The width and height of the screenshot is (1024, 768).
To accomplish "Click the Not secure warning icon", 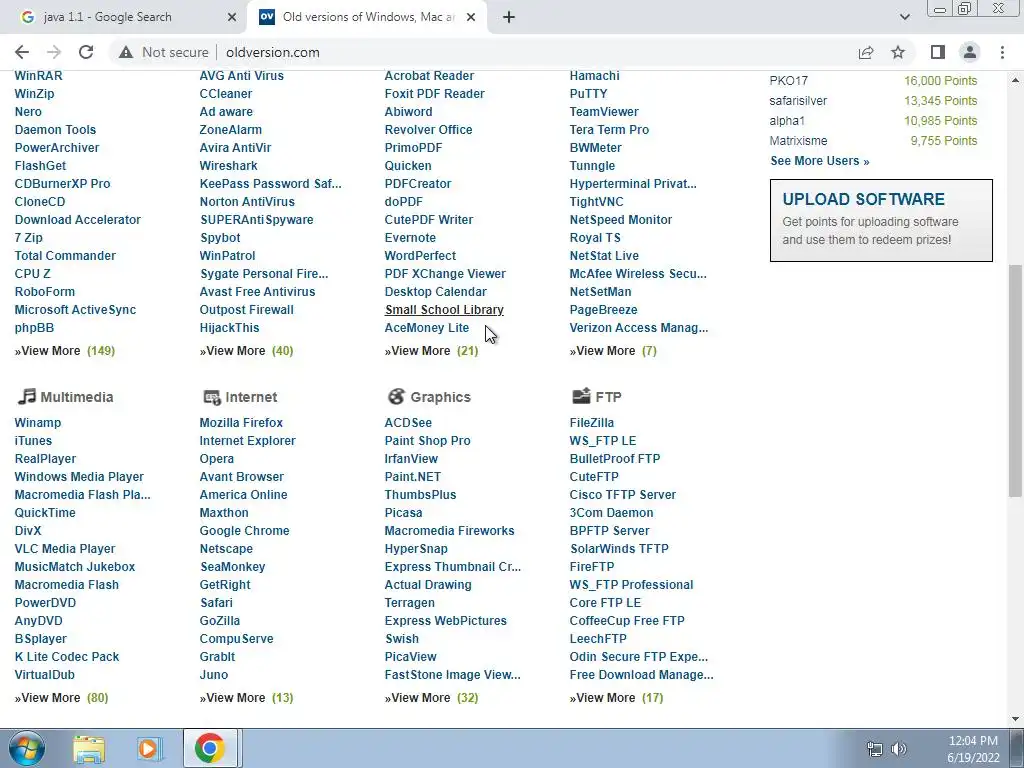I will [x=125, y=52].
